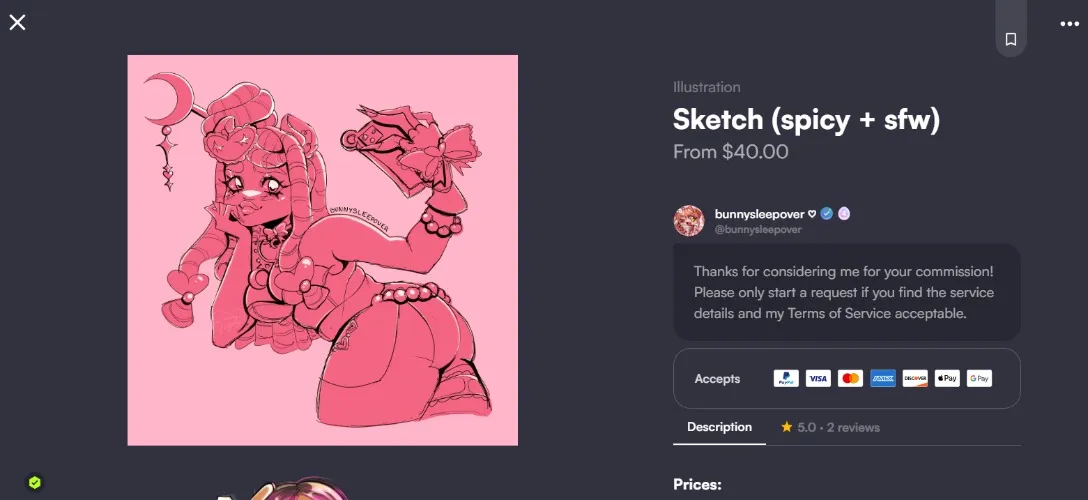This screenshot has width=1088, height=500.
Task: Open the bunnysleepover artist name link
Action: pos(760,214)
